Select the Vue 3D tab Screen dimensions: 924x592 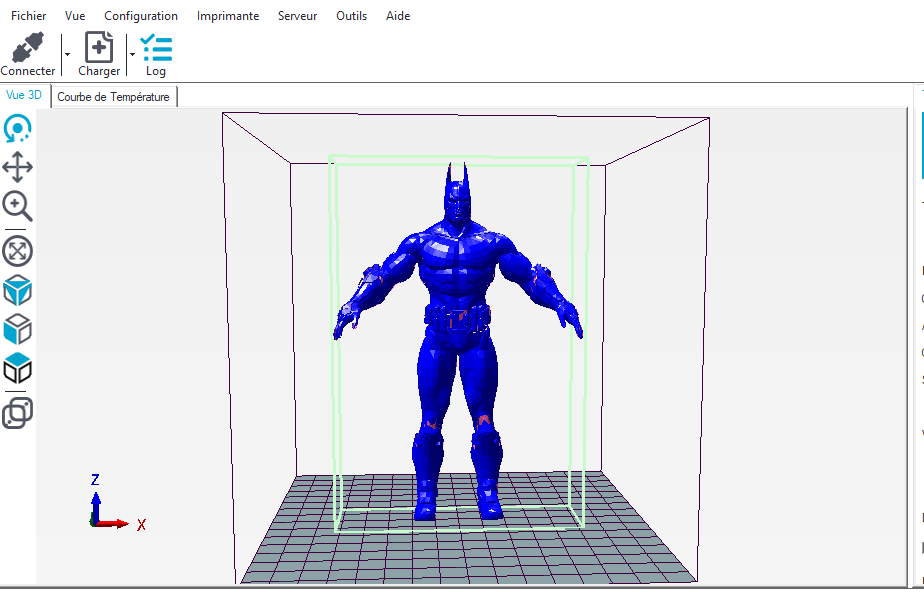click(x=24, y=96)
